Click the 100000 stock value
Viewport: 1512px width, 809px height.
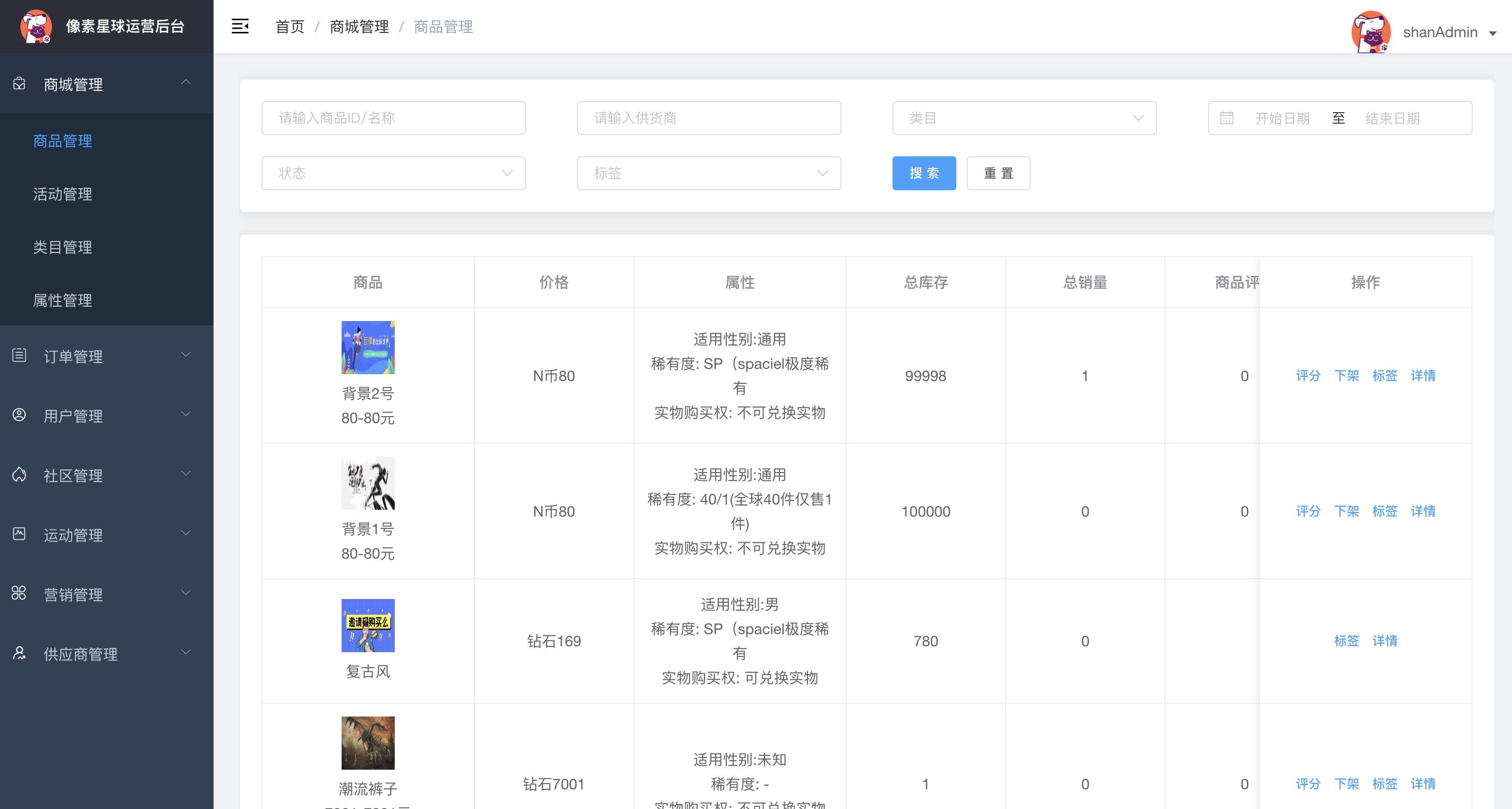point(925,511)
